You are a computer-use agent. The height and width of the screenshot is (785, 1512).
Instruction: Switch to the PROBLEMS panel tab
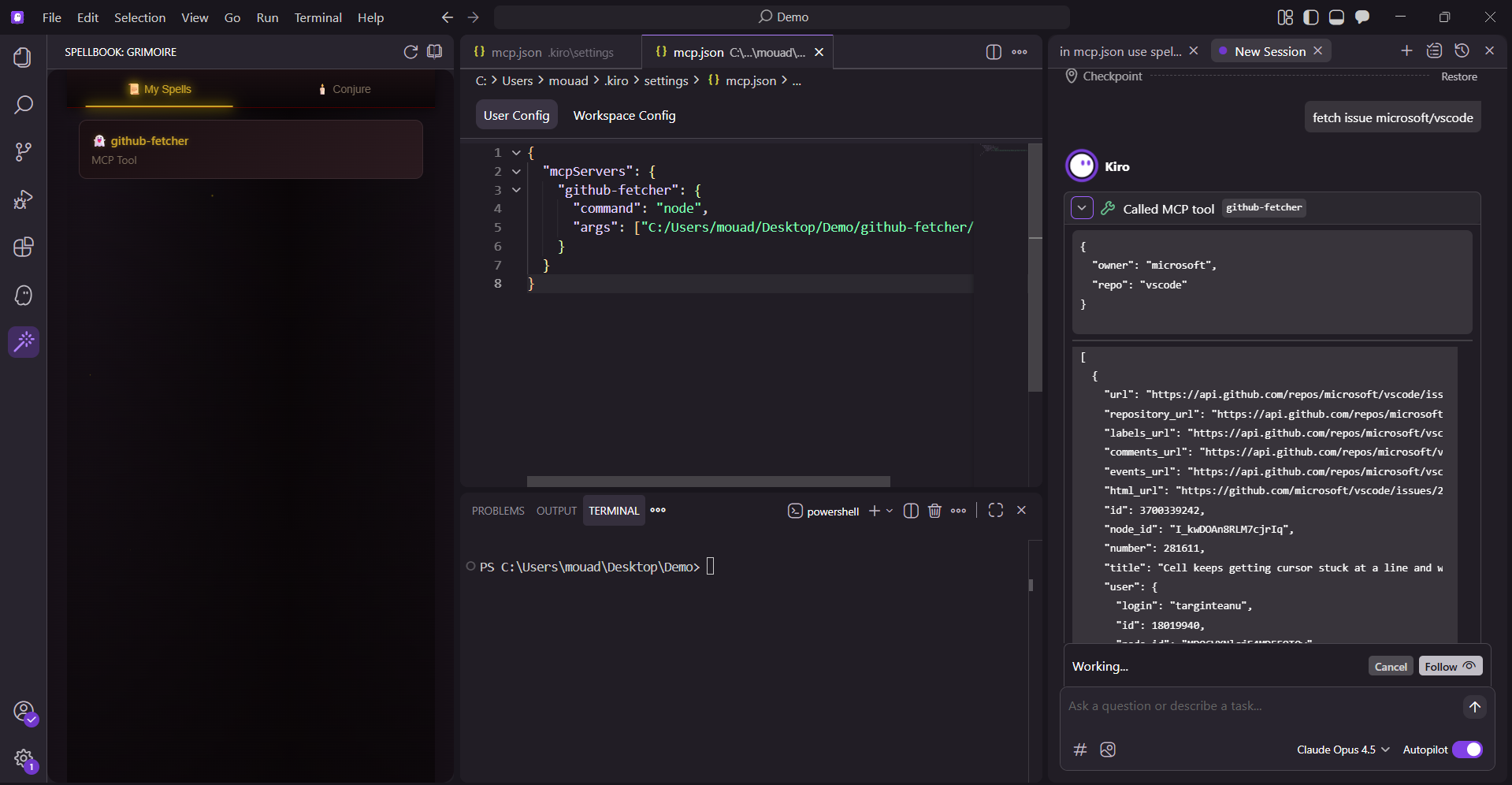coord(498,511)
